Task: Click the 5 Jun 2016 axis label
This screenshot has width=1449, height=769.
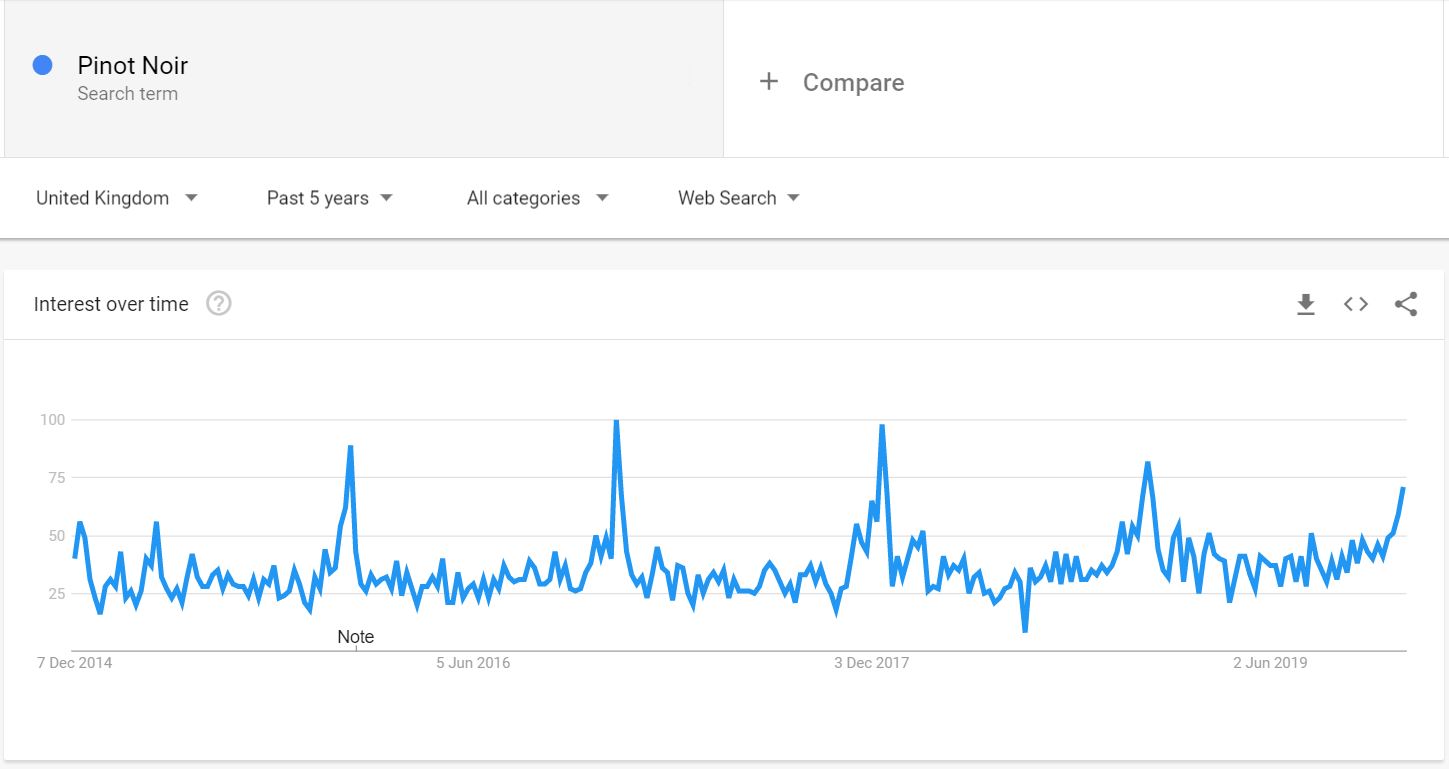Action: [473, 662]
